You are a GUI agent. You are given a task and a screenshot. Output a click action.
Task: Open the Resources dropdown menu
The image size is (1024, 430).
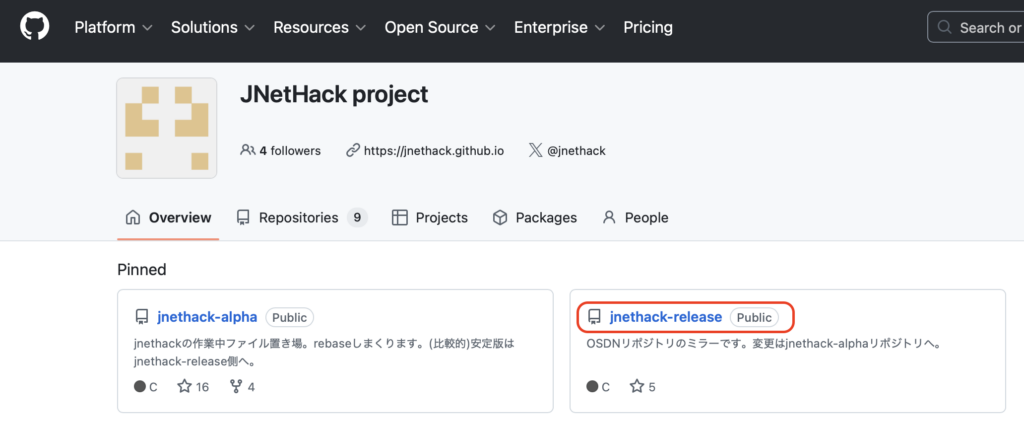point(320,27)
